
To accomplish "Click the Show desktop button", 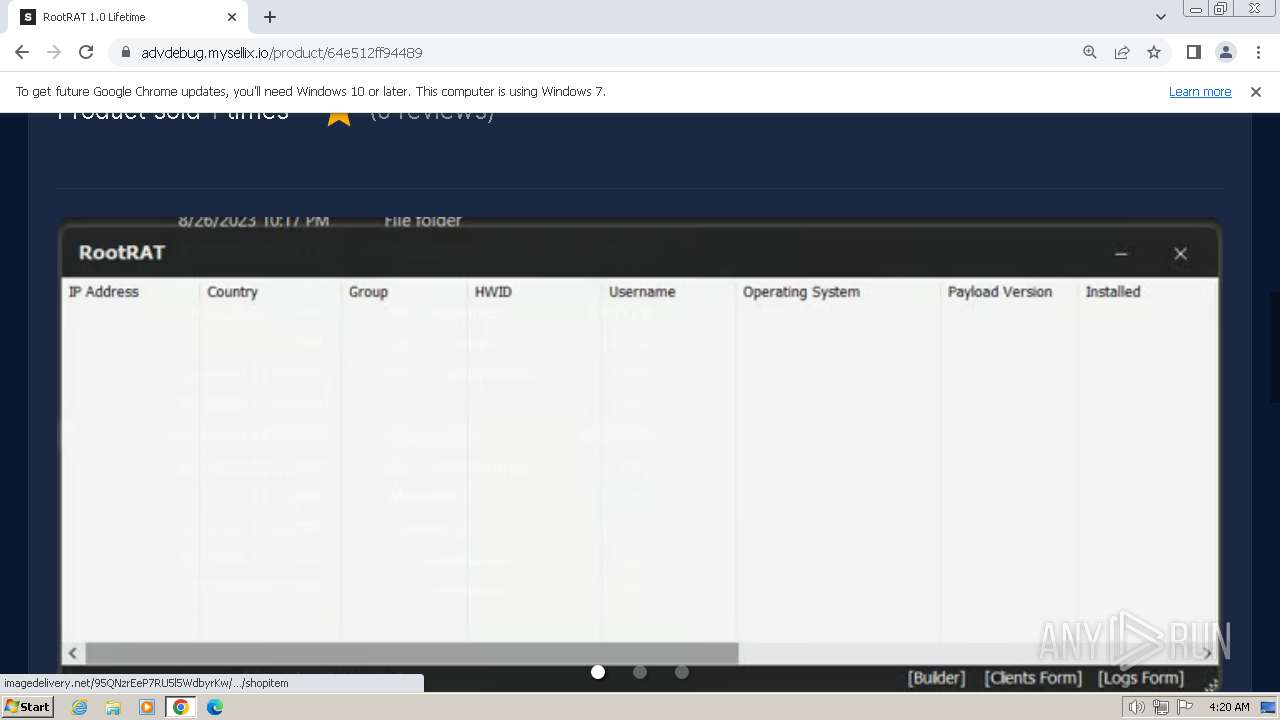I will coord(1270,707).
